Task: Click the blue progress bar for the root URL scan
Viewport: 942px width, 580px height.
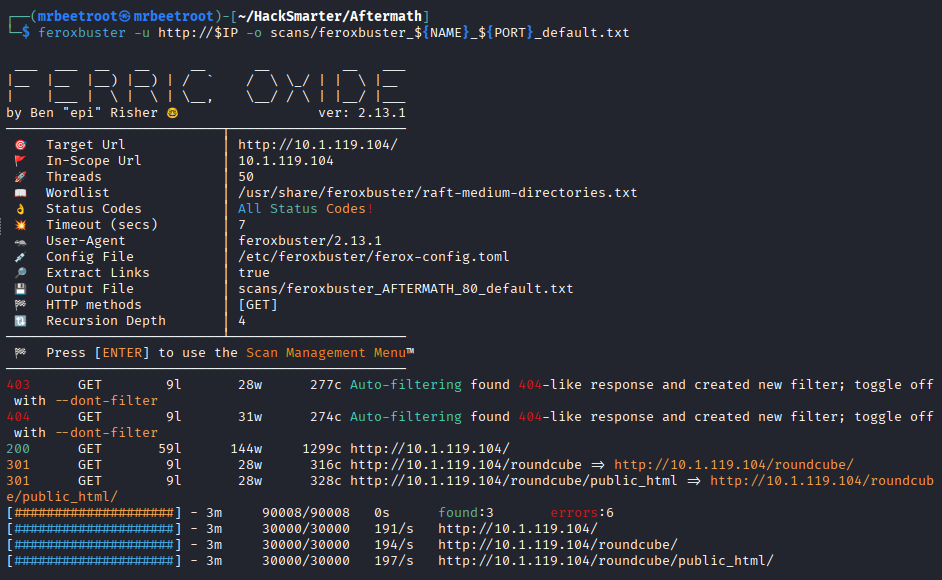Action: tap(94, 529)
